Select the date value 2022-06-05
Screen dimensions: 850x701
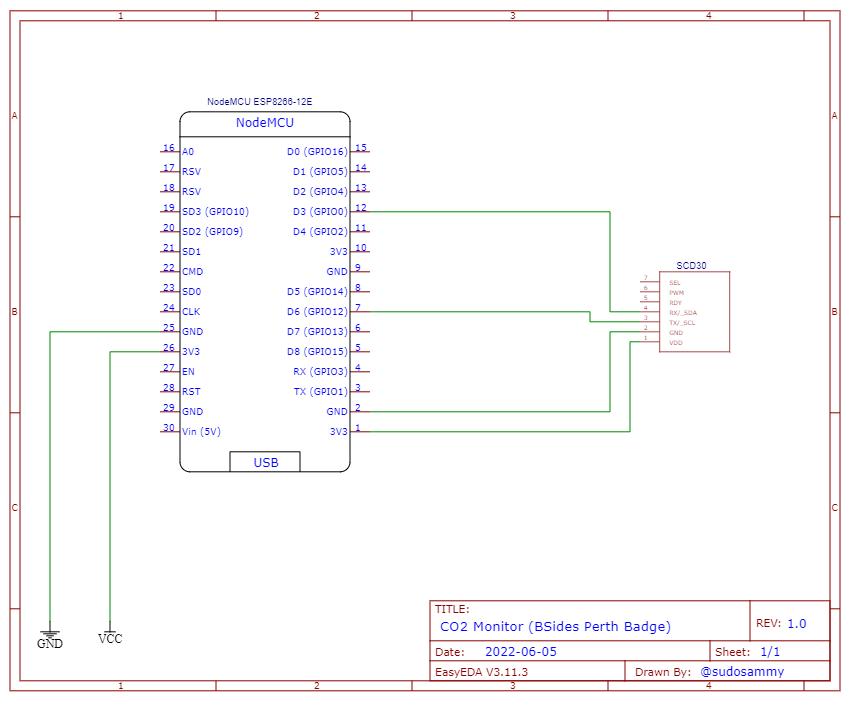(x=521, y=652)
